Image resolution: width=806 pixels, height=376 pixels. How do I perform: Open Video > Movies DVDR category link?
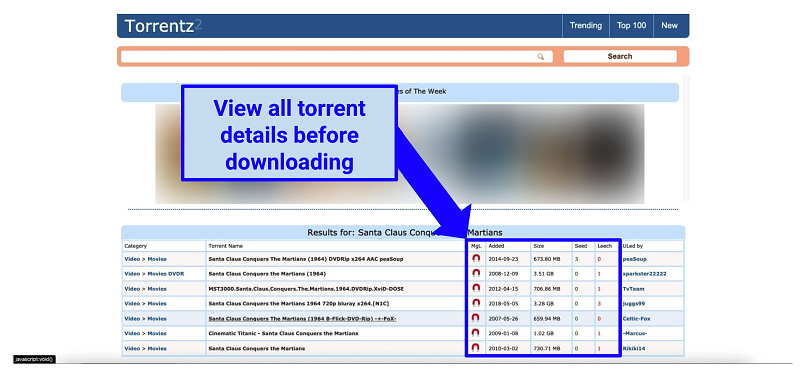[154, 274]
